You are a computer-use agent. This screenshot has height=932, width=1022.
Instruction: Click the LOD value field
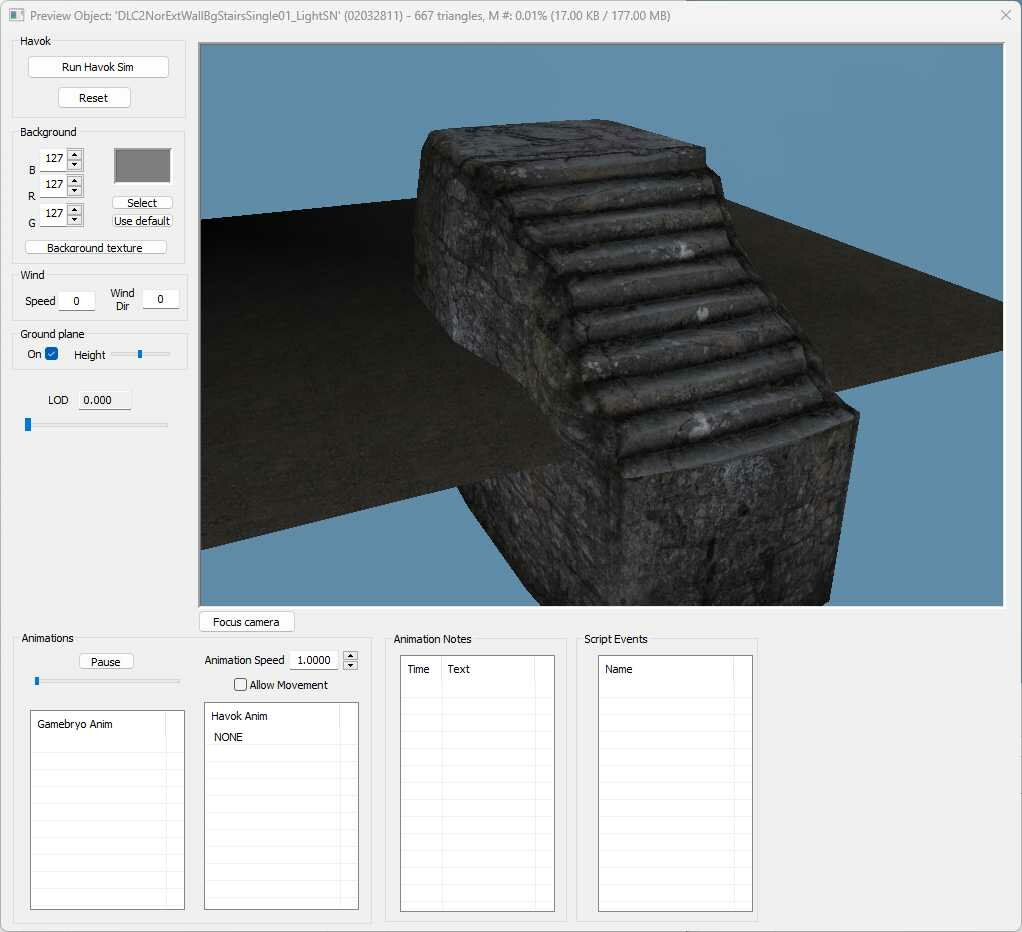(x=104, y=400)
